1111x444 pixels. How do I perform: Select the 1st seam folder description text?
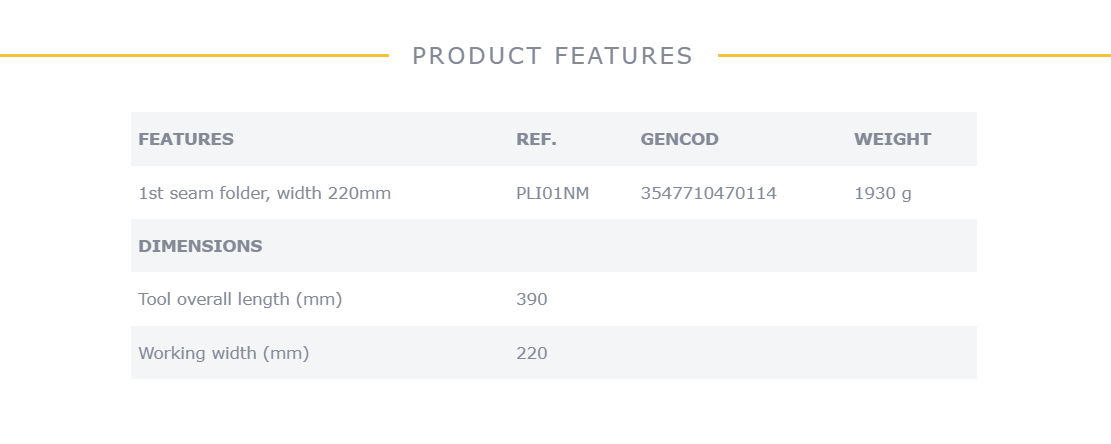tap(264, 193)
